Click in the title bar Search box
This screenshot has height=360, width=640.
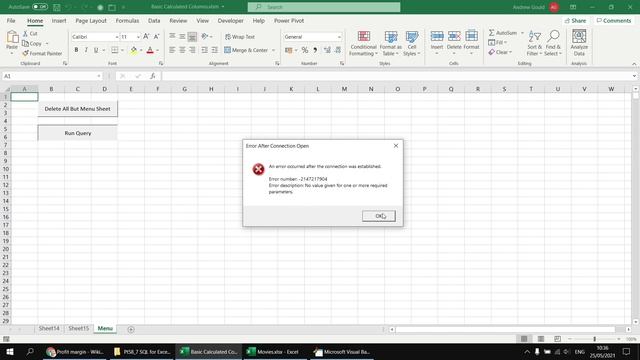click(324, 7)
